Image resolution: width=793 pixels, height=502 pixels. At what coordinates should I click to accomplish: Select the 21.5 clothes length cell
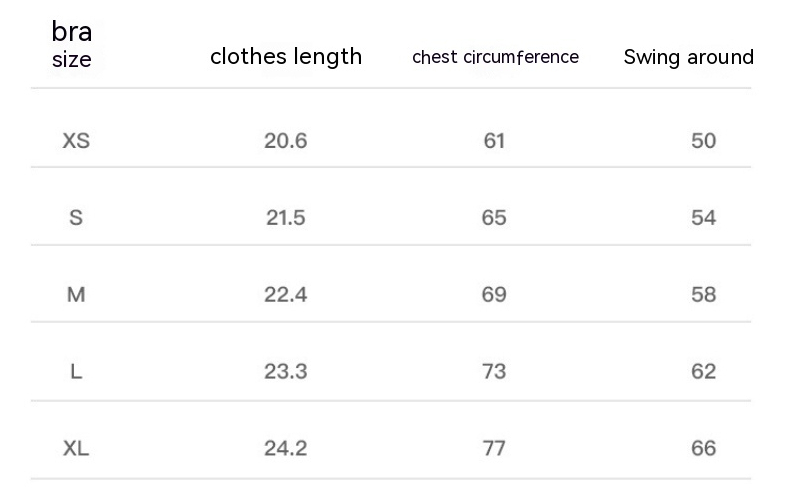(x=285, y=217)
